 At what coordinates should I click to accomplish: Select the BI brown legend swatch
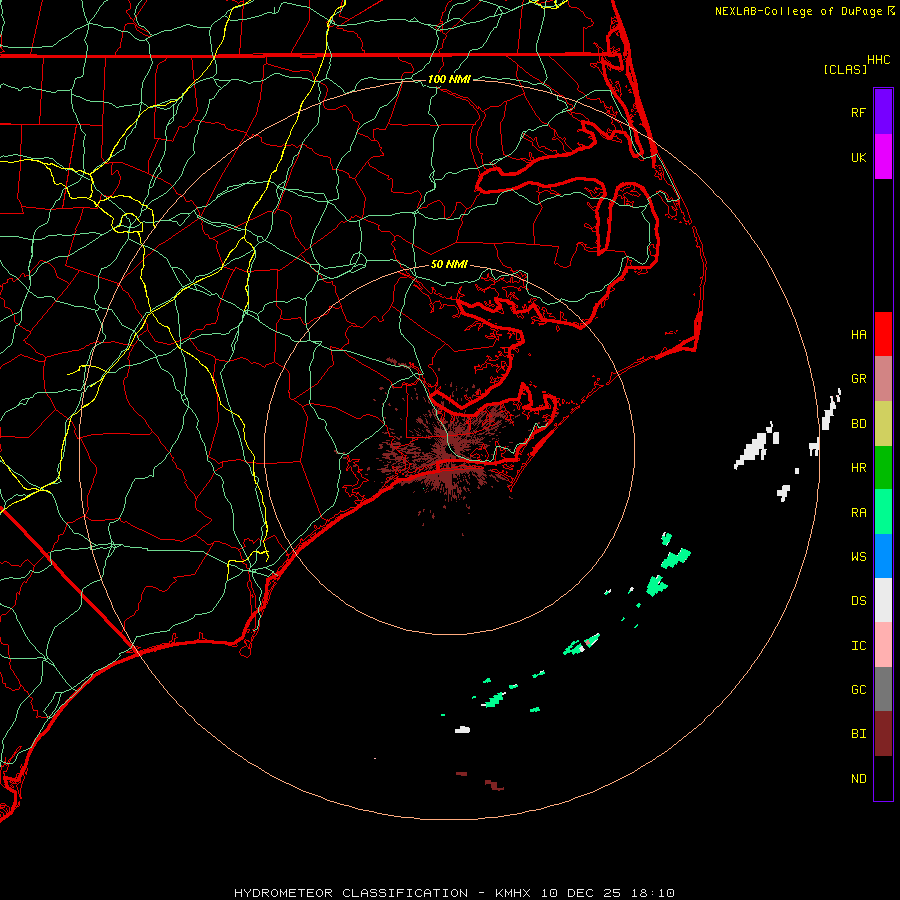coord(883,734)
